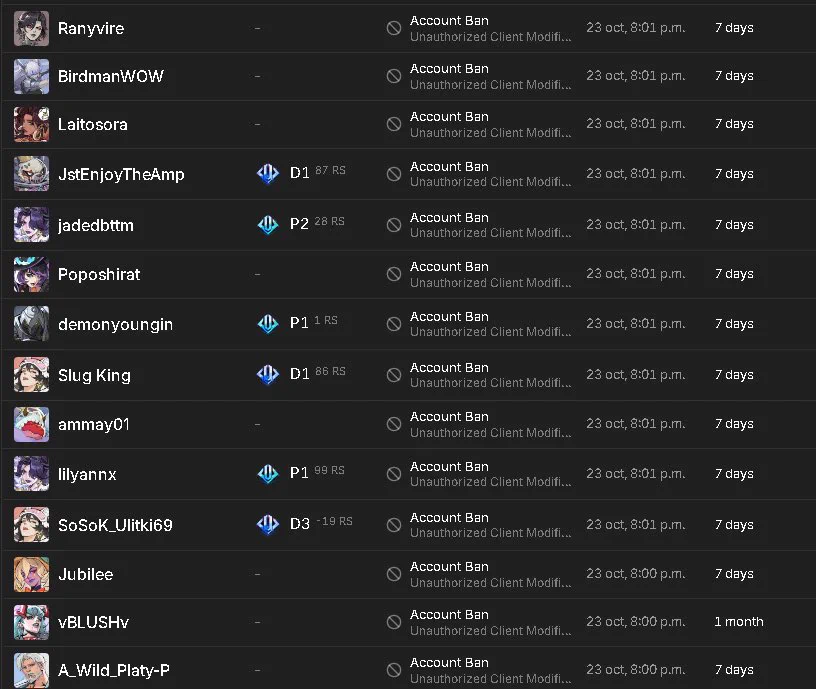Image resolution: width=816 pixels, height=689 pixels.
Task: Click the ban icon in the Ranyvire row
Action: pos(394,28)
